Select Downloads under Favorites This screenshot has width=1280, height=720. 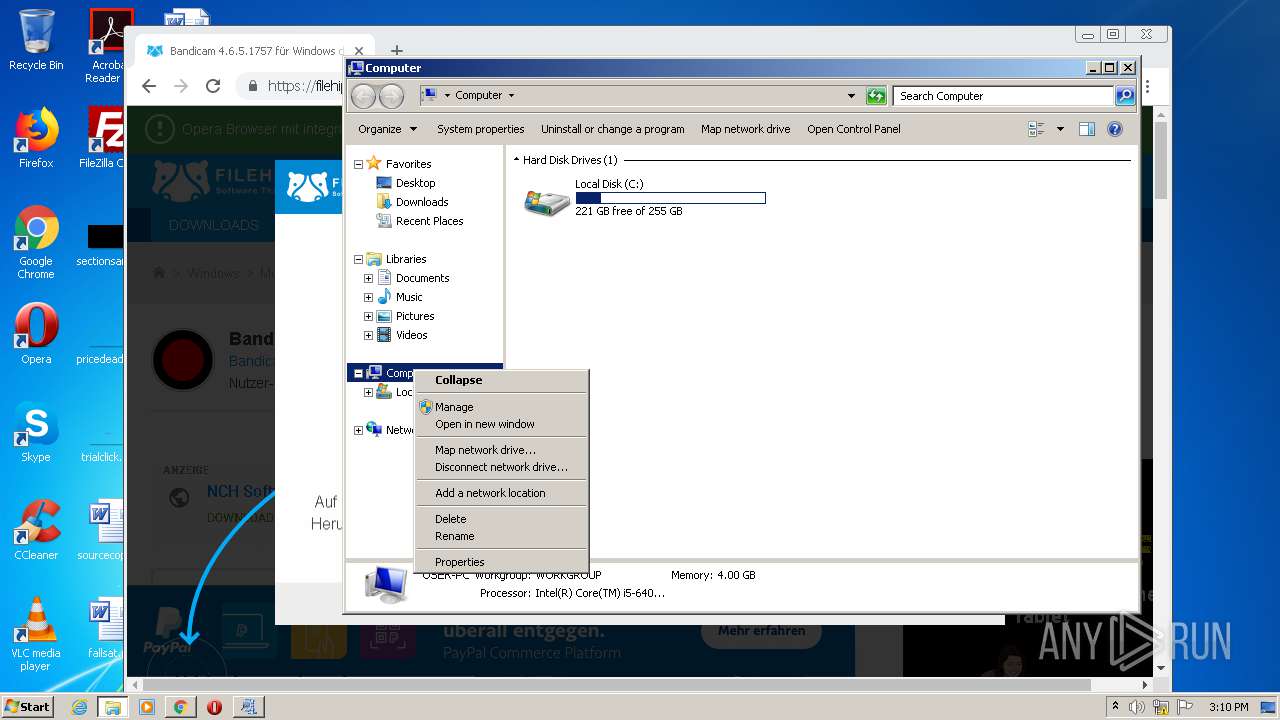(x=421, y=202)
